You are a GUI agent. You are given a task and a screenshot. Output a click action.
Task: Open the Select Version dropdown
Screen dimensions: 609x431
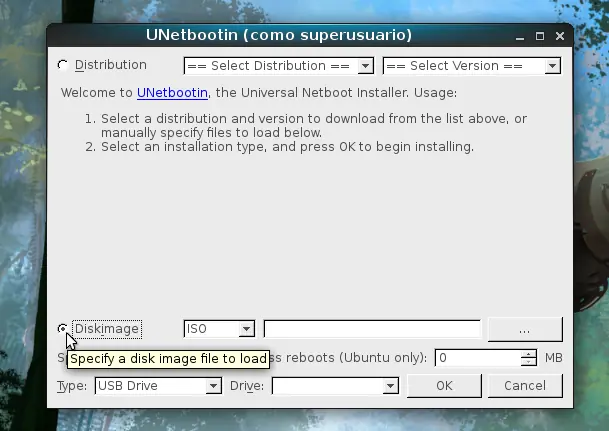(x=472, y=66)
